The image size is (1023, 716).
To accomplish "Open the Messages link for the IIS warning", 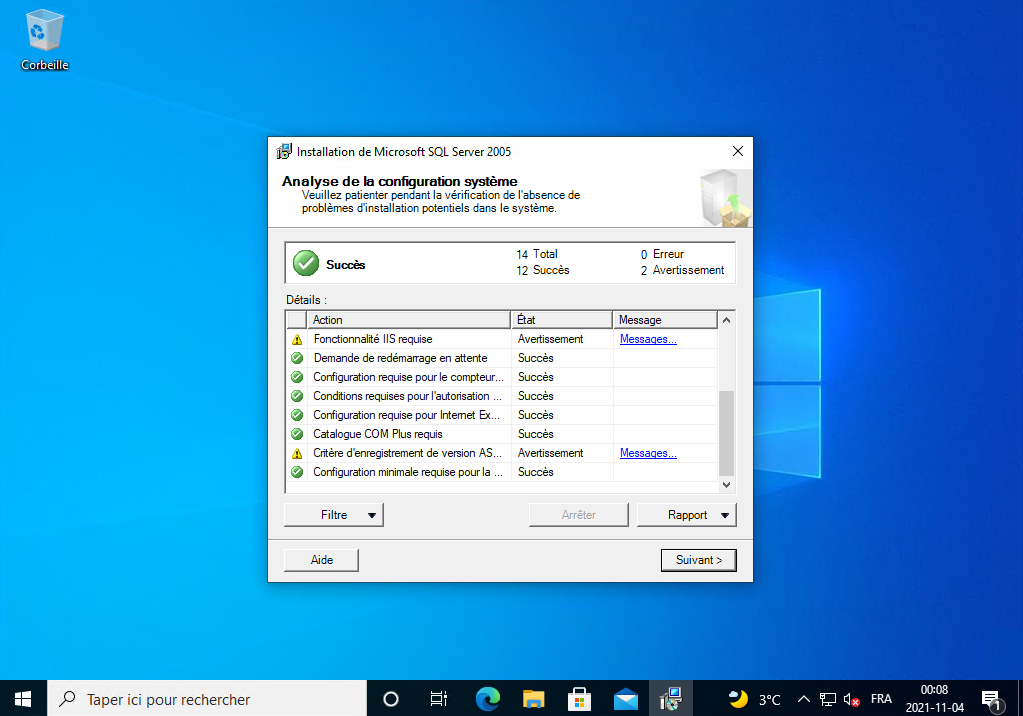I will point(648,339).
